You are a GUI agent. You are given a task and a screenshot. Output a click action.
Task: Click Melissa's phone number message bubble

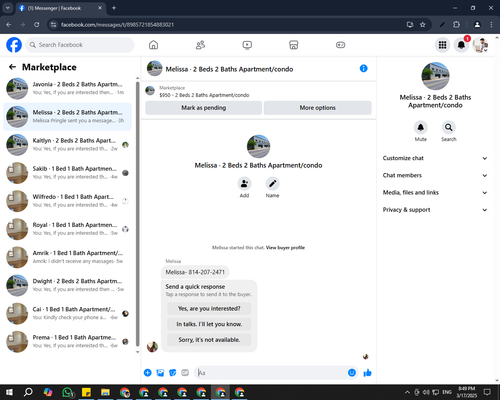[x=195, y=272]
